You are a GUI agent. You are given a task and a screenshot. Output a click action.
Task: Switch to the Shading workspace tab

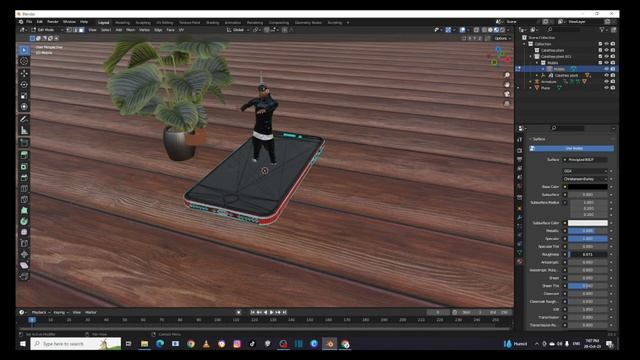(x=212, y=22)
